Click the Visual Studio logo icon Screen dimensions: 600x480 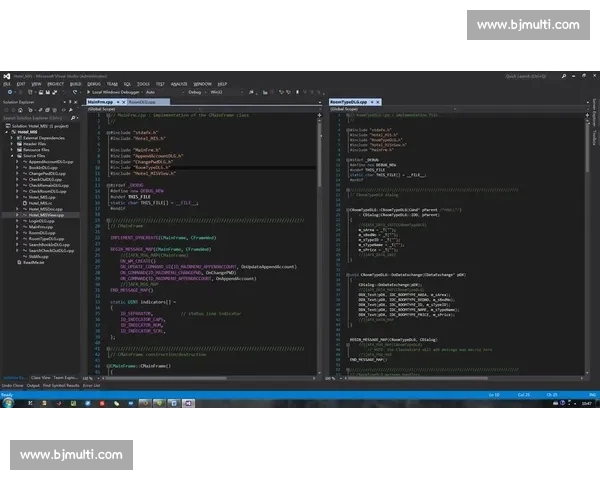point(7,76)
